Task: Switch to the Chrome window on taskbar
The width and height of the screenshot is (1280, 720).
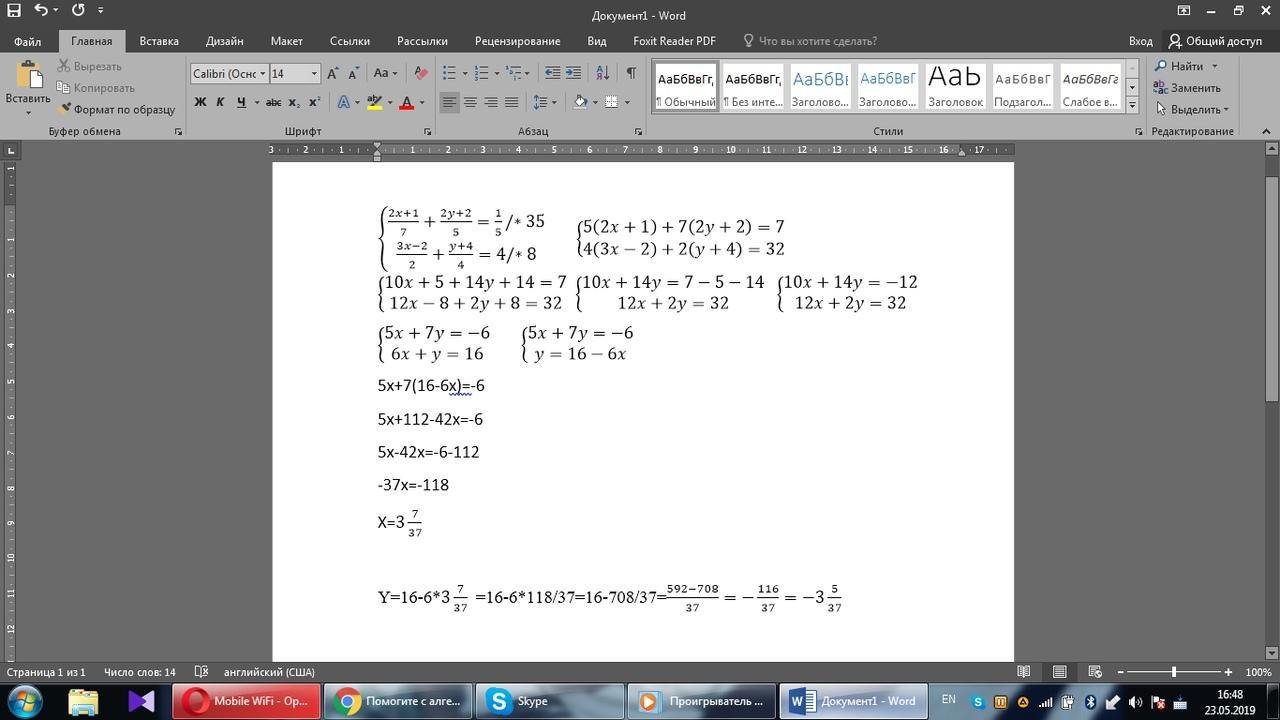Action: [x=398, y=701]
